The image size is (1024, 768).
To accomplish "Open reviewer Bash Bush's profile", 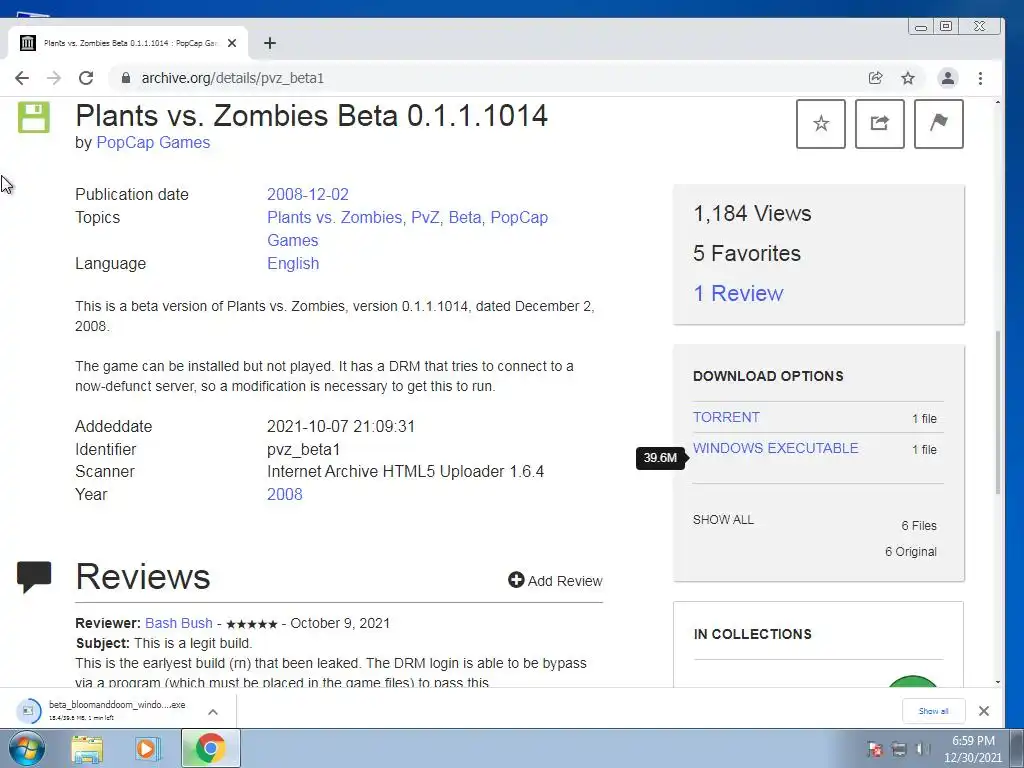I will (x=178, y=623).
